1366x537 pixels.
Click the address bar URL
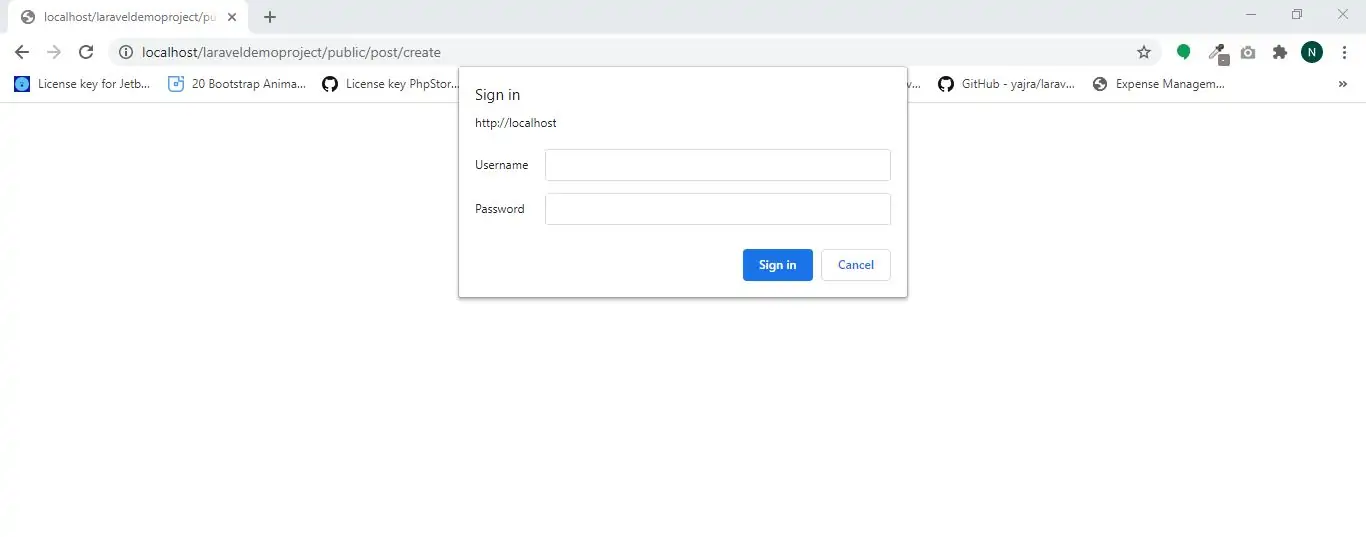tap(291, 52)
